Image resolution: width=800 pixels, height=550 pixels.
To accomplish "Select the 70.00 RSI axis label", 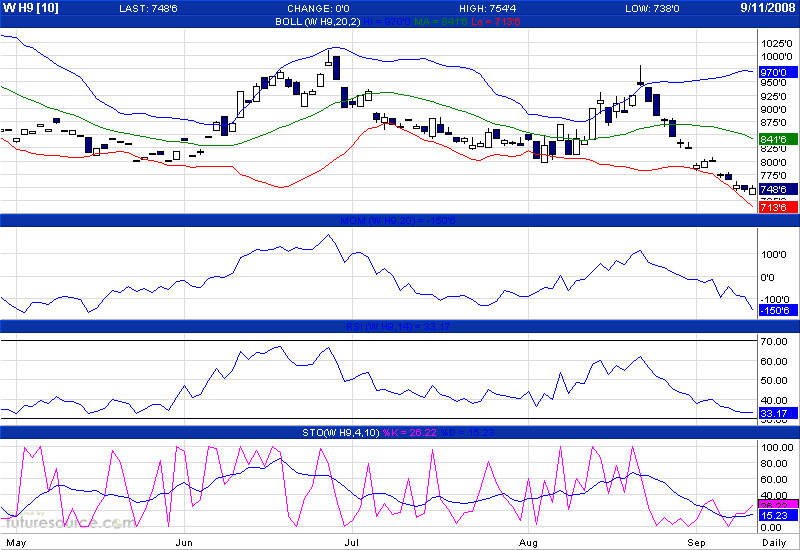I will [774, 342].
